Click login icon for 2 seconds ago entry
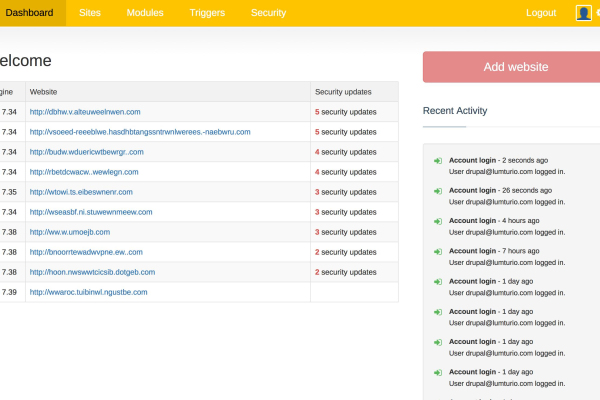 click(438, 161)
